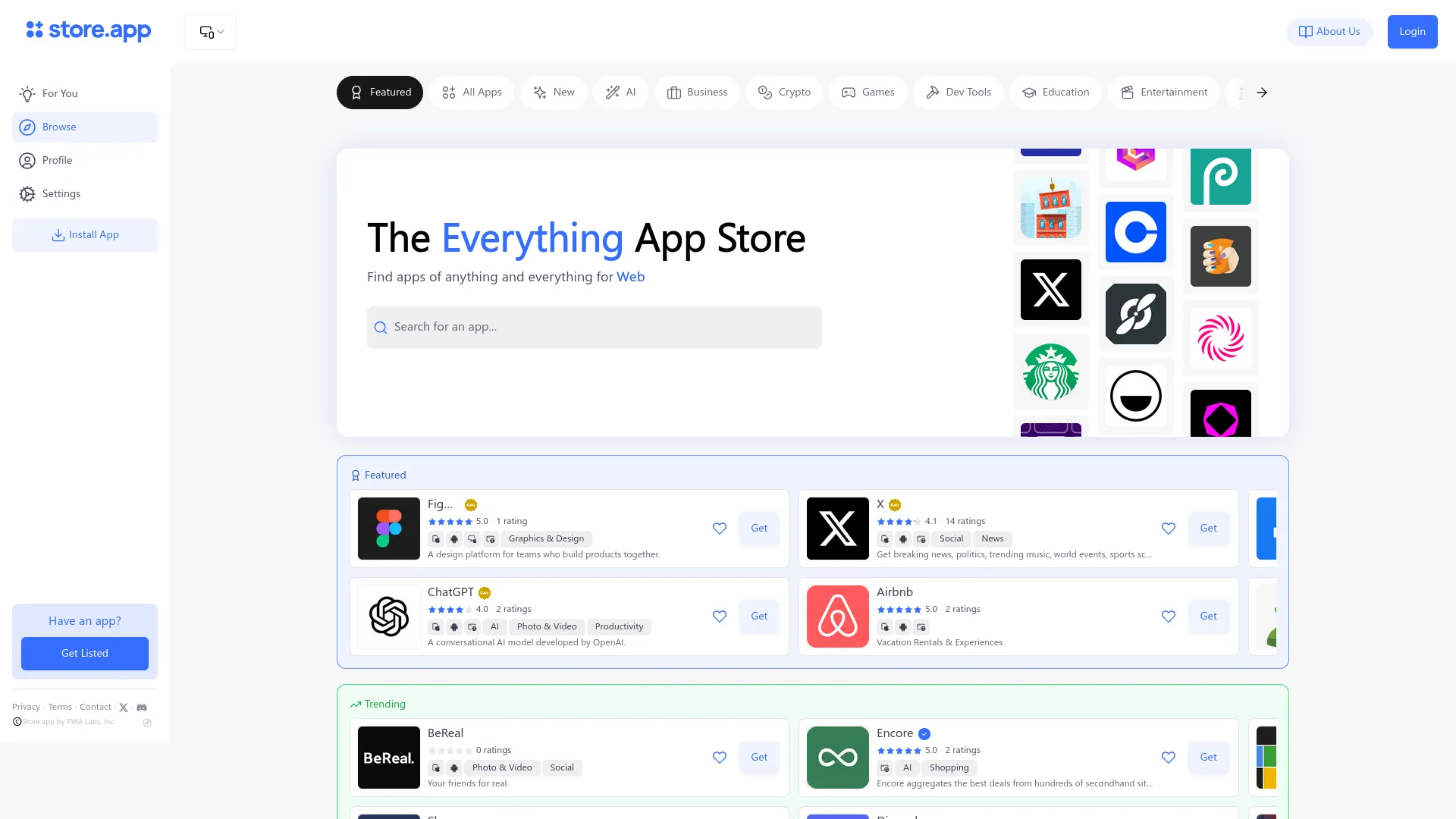This screenshot has width=1456, height=819.
Task: Open the BeReal app icon
Action: (x=389, y=758)
